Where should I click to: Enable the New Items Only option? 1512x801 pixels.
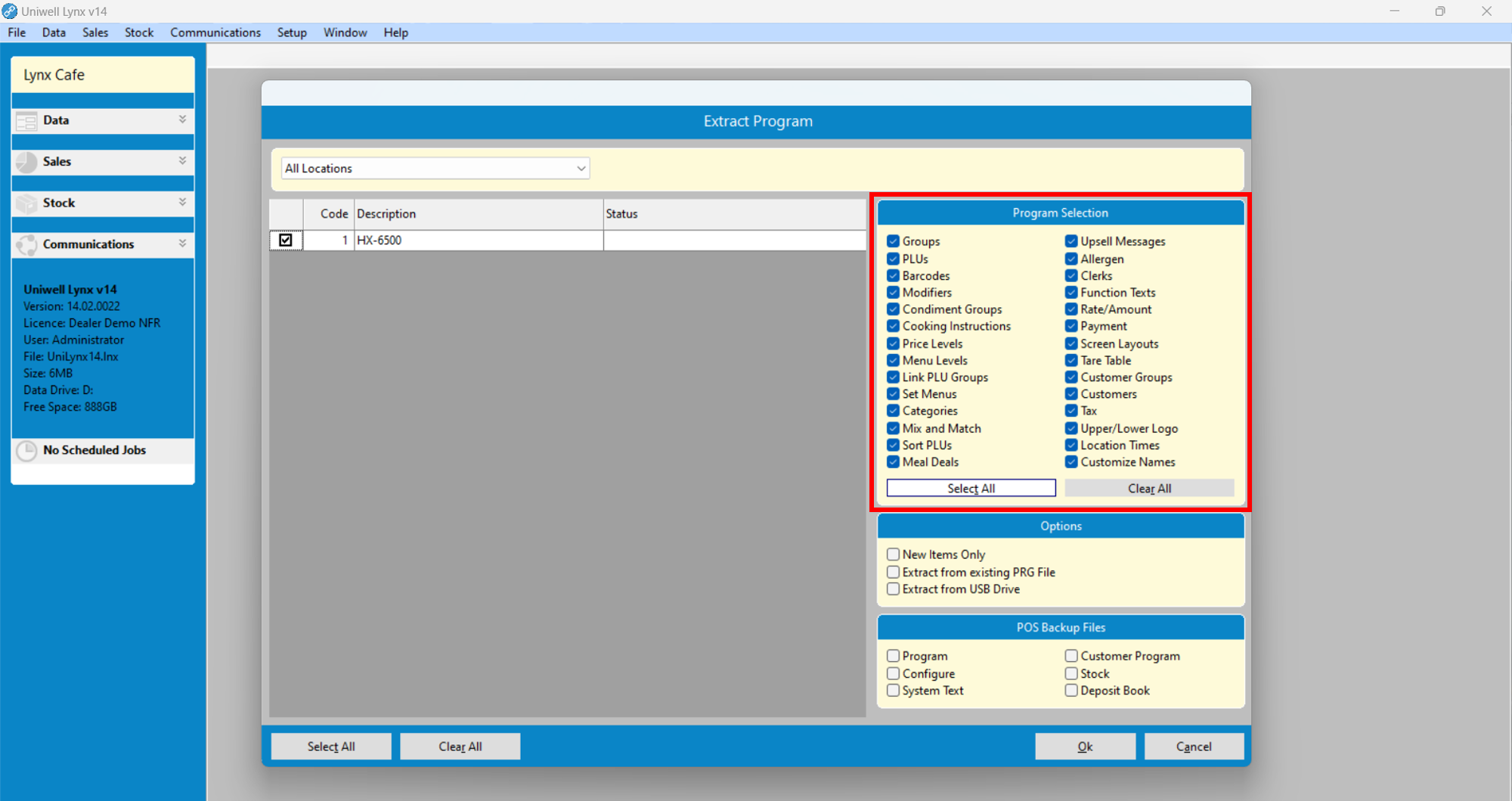[x=894, y=554]
